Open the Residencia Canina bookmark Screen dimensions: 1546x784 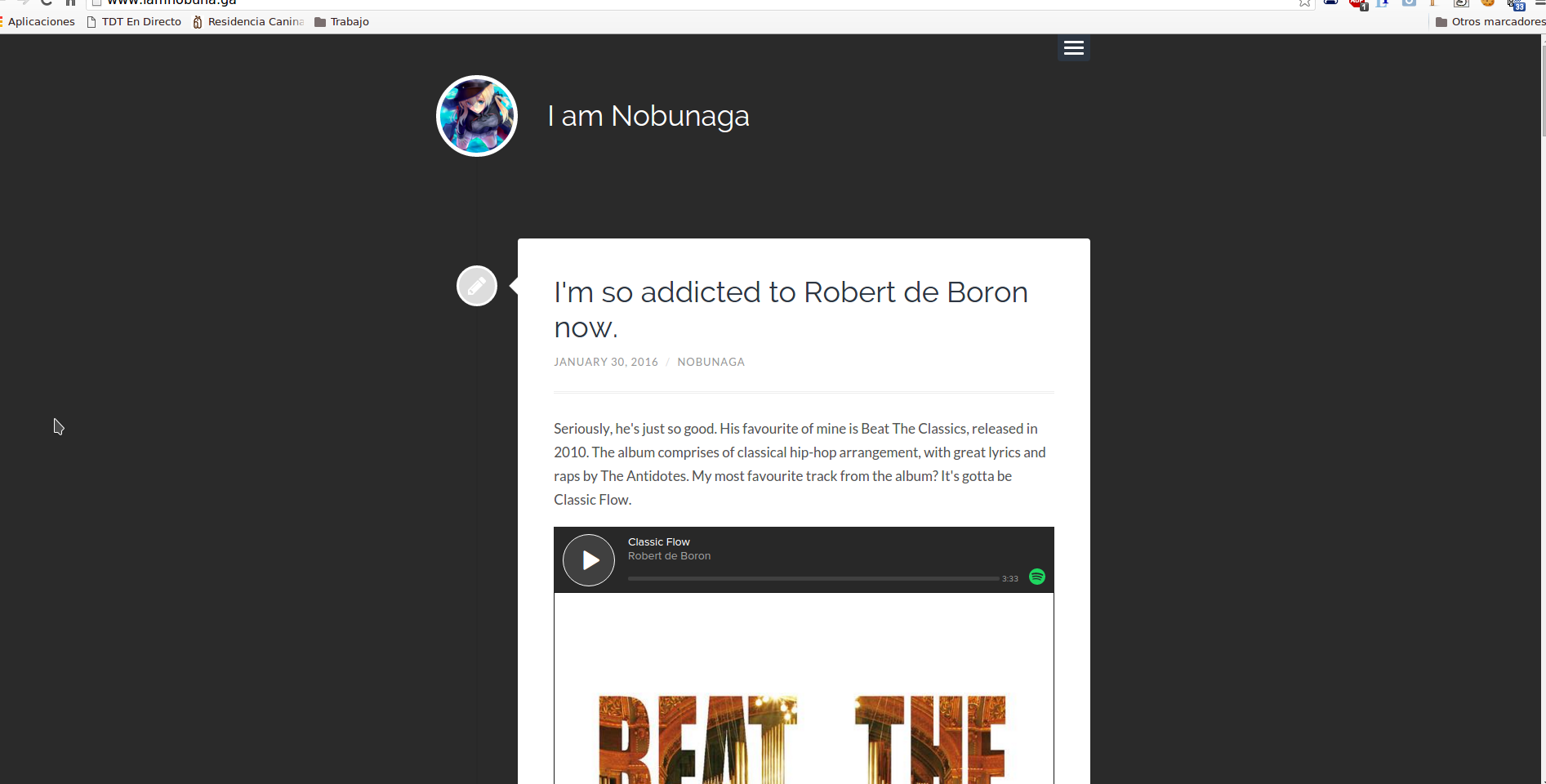point(248,21)
